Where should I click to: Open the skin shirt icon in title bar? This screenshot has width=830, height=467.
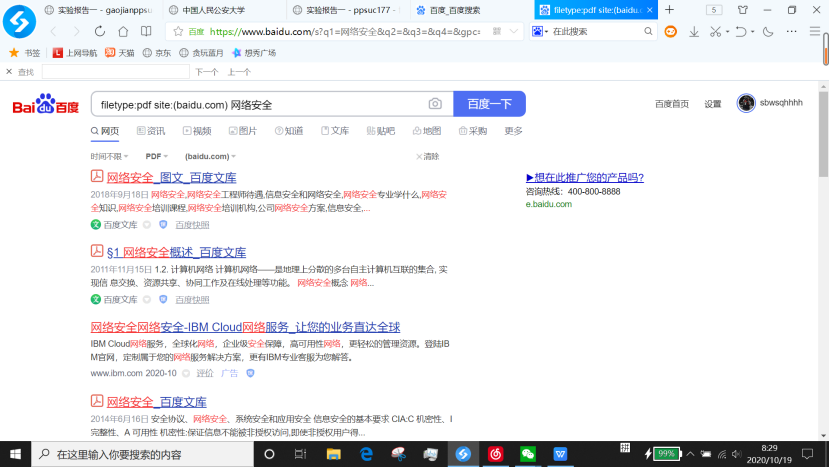pos(743,10)
